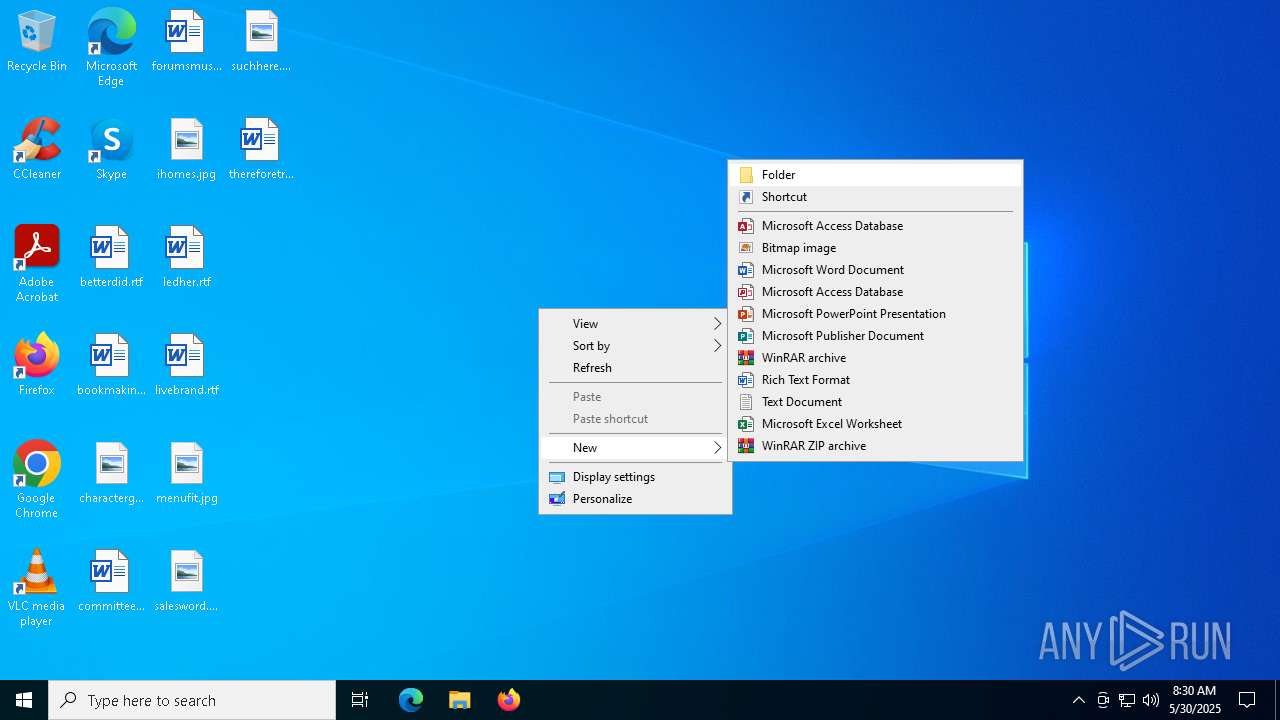The width and height of the screenshot is (1280, 720).
Task: Select the ledher.rtf file on desktop
Action: [186, 258]
